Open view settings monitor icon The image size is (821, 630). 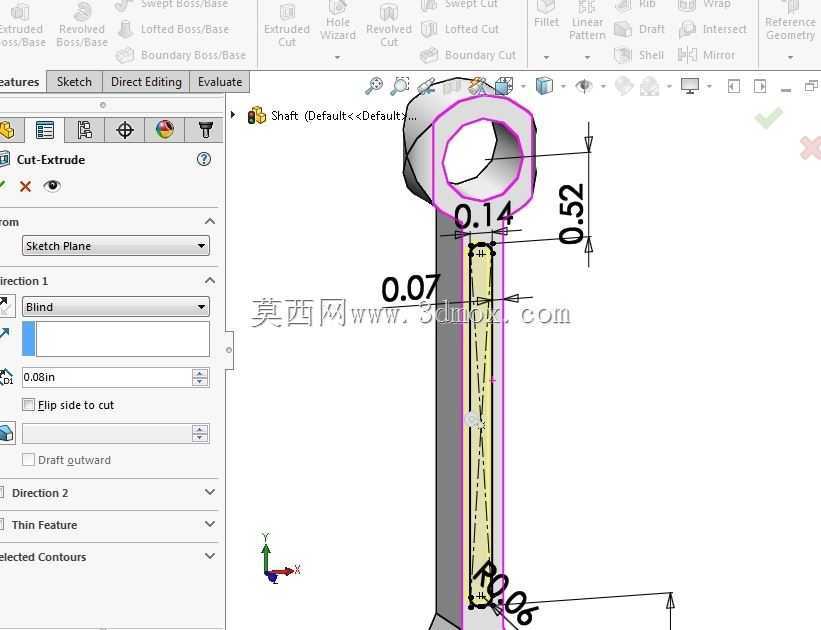690,85
